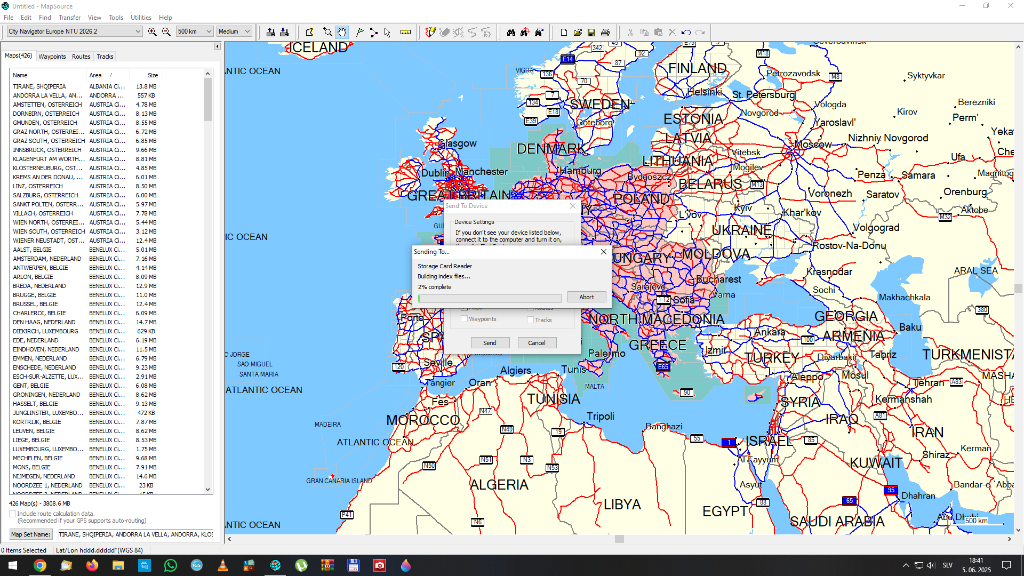Select the Waypoint flag tool

(359, 32)
